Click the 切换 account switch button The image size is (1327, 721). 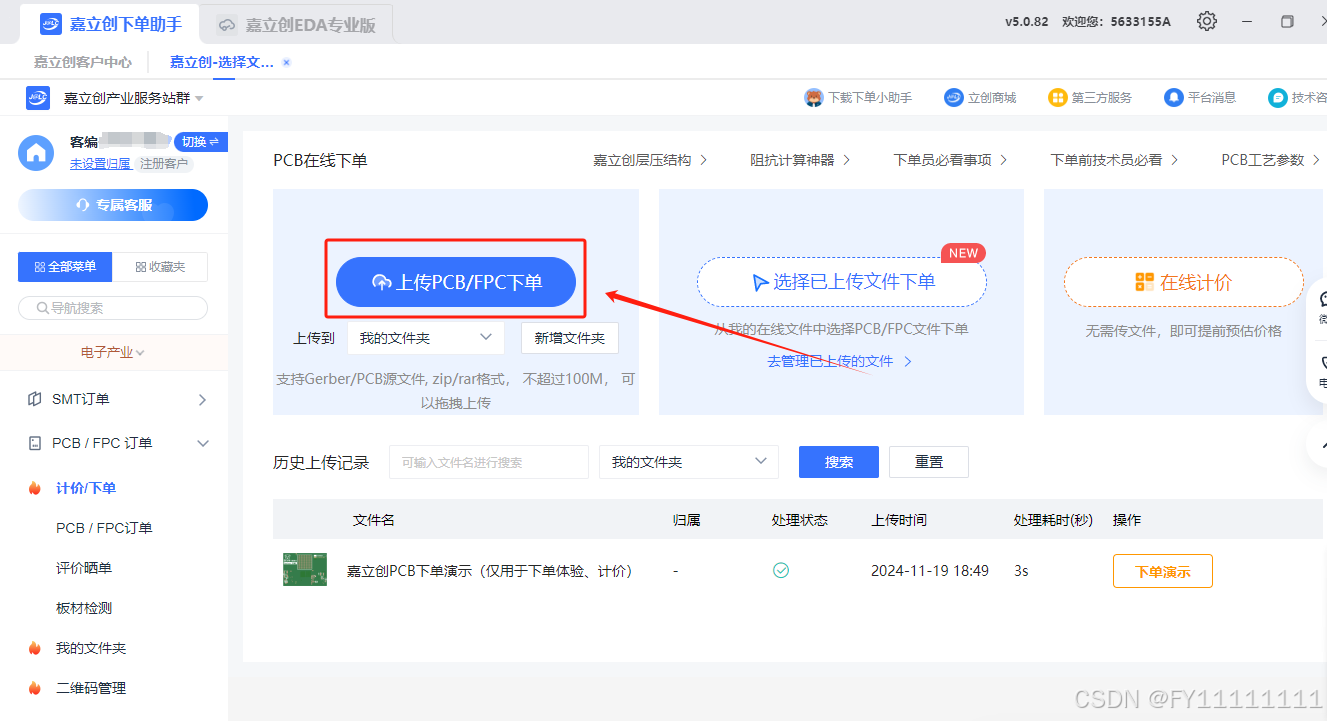pos(200,142)
